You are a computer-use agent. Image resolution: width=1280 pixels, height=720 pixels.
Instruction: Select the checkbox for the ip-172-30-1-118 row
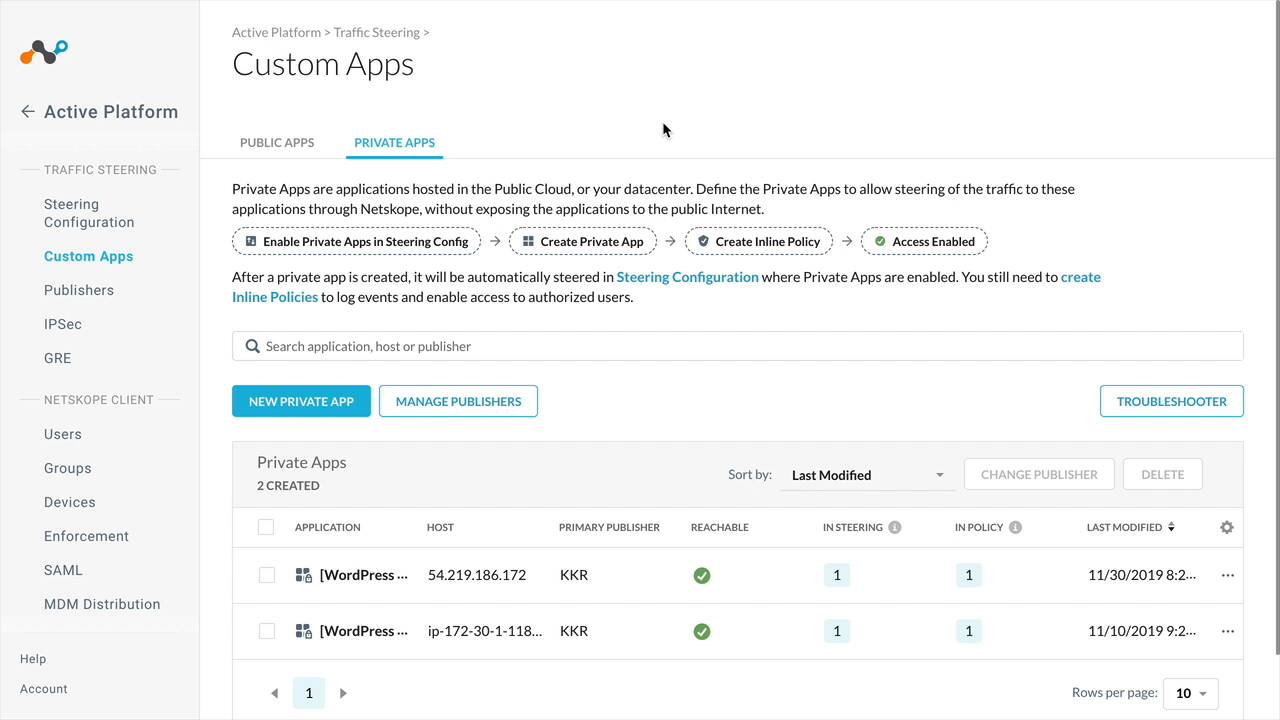click(266, 632)
